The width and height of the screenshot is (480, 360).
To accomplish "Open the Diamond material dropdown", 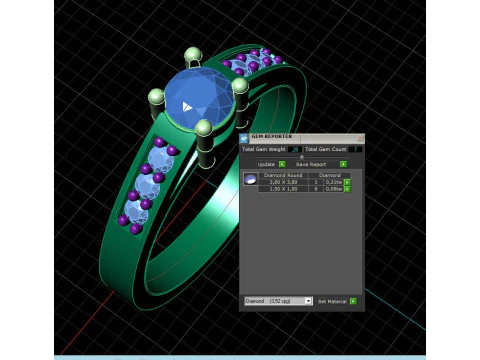I will tap(278, 301).
